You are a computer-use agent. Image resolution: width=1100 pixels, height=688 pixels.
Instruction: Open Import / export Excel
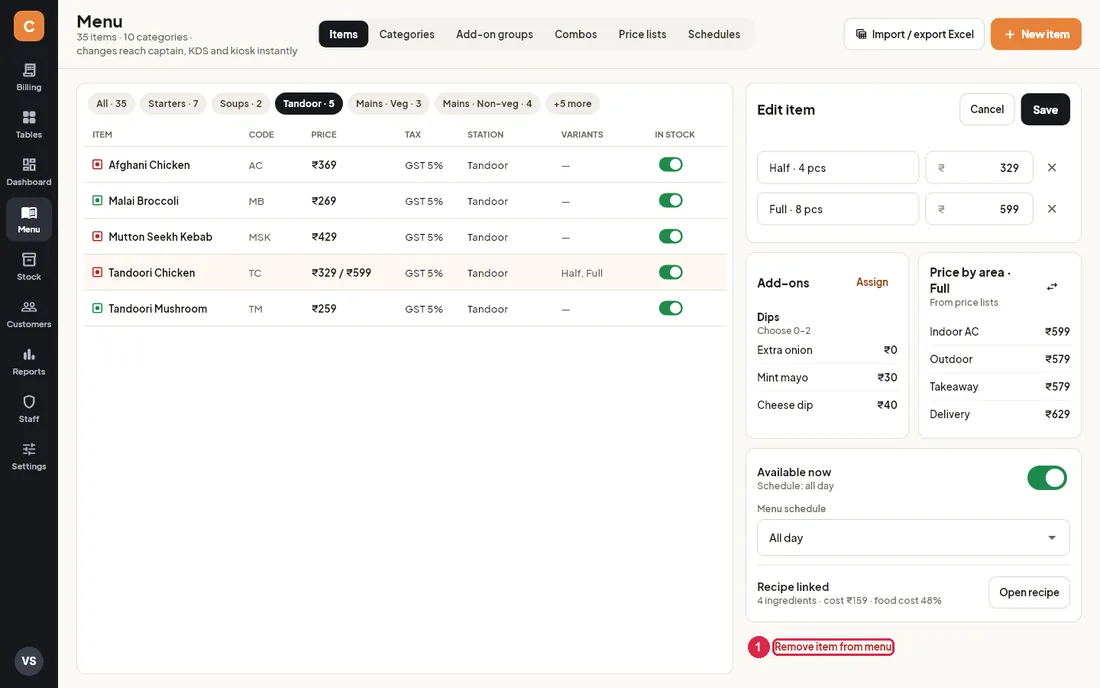click(x=914, y=34)
